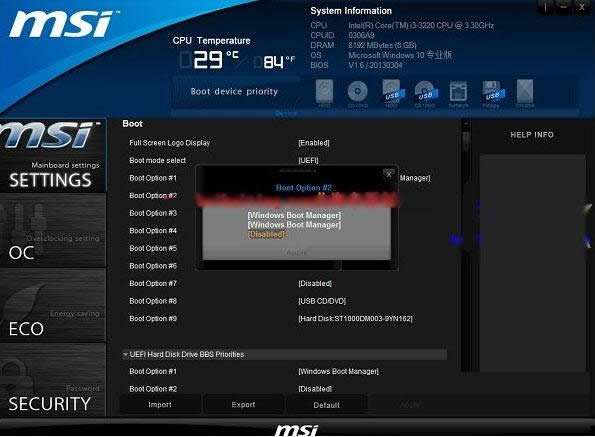Click the CD/DVD boot device icon
The image size is (595, 437).
coord(357,92)
